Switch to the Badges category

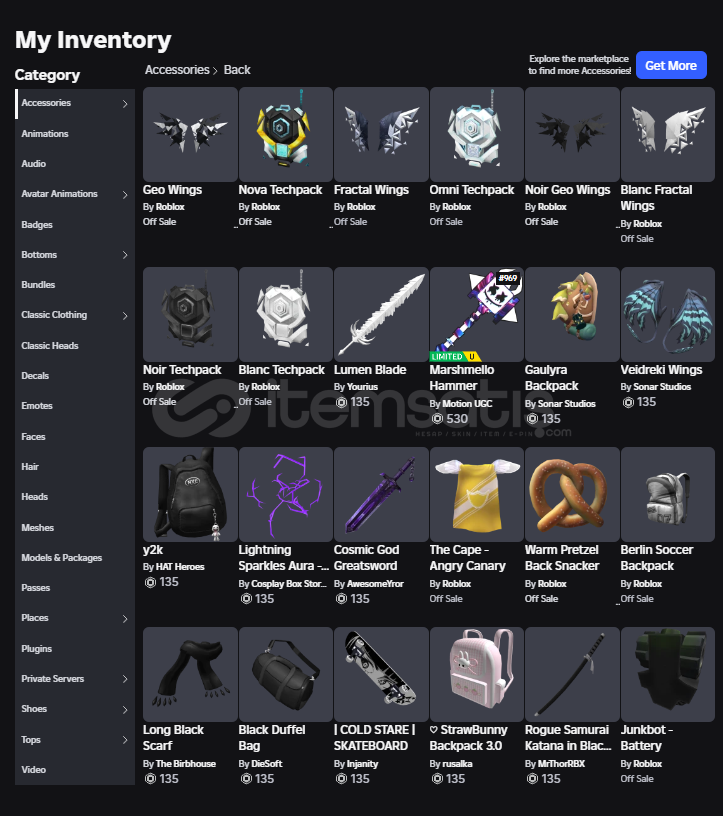(37, 225)
